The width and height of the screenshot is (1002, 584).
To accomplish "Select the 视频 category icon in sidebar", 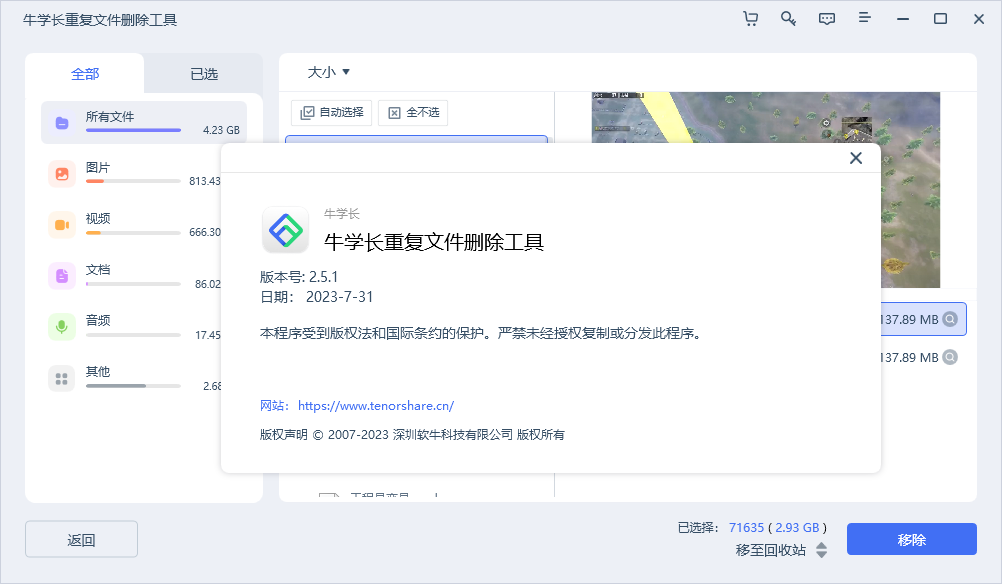I will coord(62,224).
